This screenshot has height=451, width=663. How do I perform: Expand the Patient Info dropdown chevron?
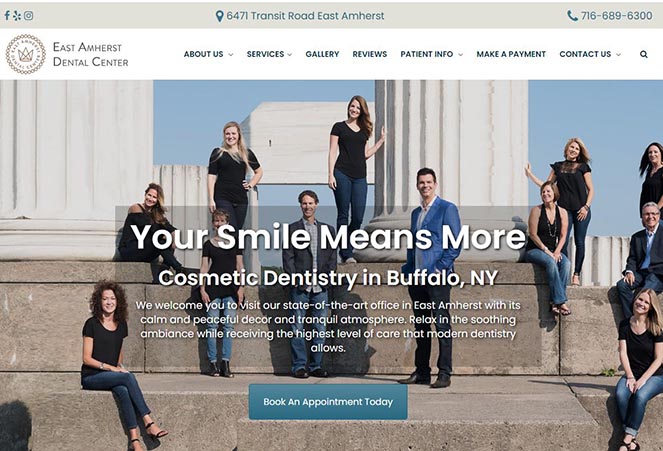pos(460,55)
